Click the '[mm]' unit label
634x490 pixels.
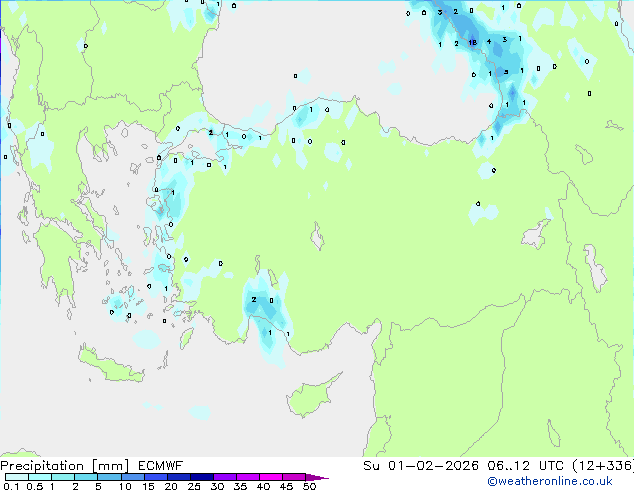pos(110,466)
